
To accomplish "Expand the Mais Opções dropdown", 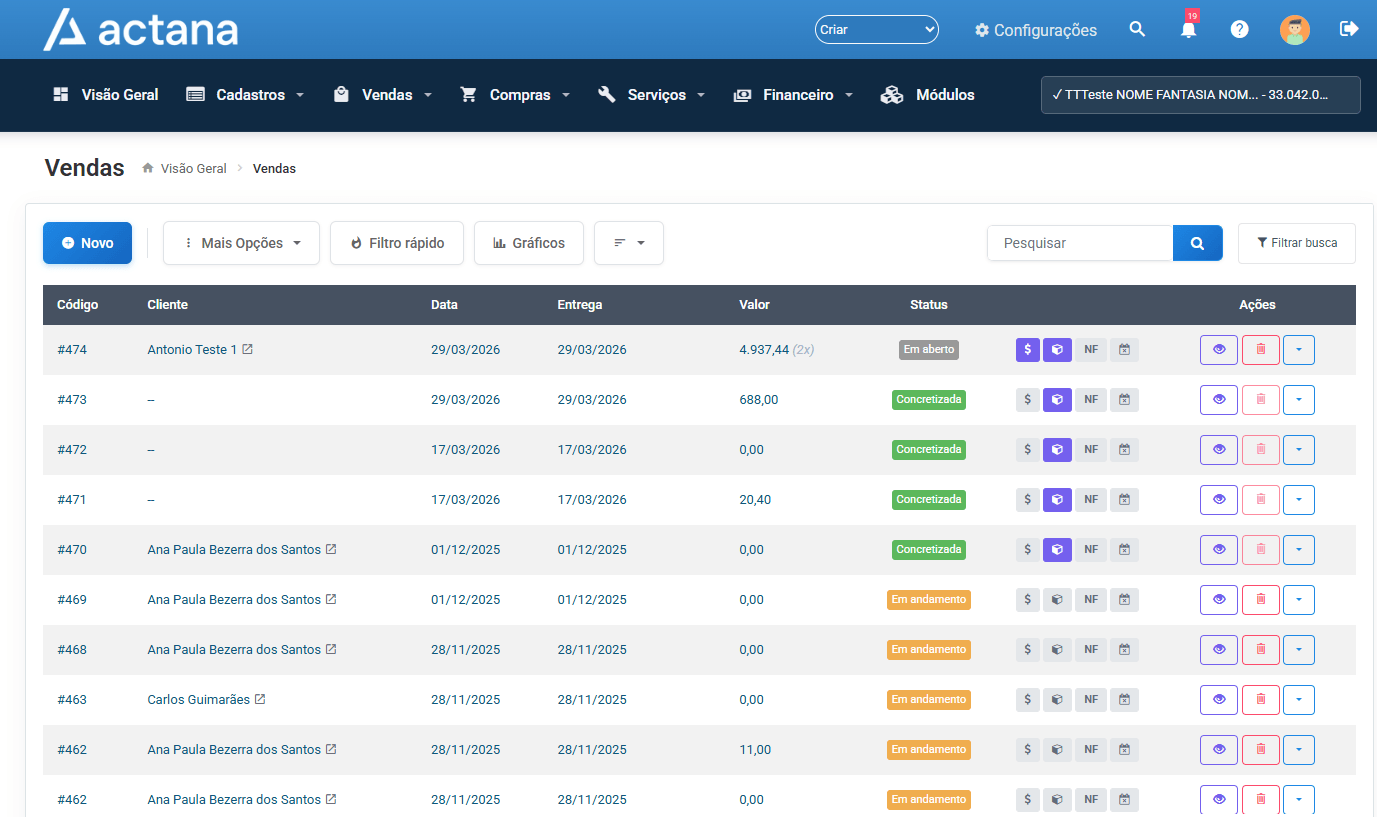I will [241, 243].
